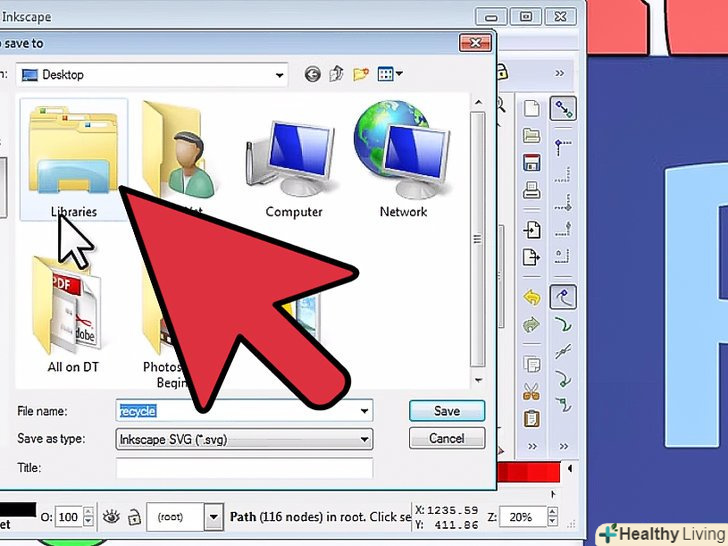Image resolution: width=728 pixels, height=546 pixels.
Task: Expand the File name dropdown arrow
Action: click(x=364, y=411)
